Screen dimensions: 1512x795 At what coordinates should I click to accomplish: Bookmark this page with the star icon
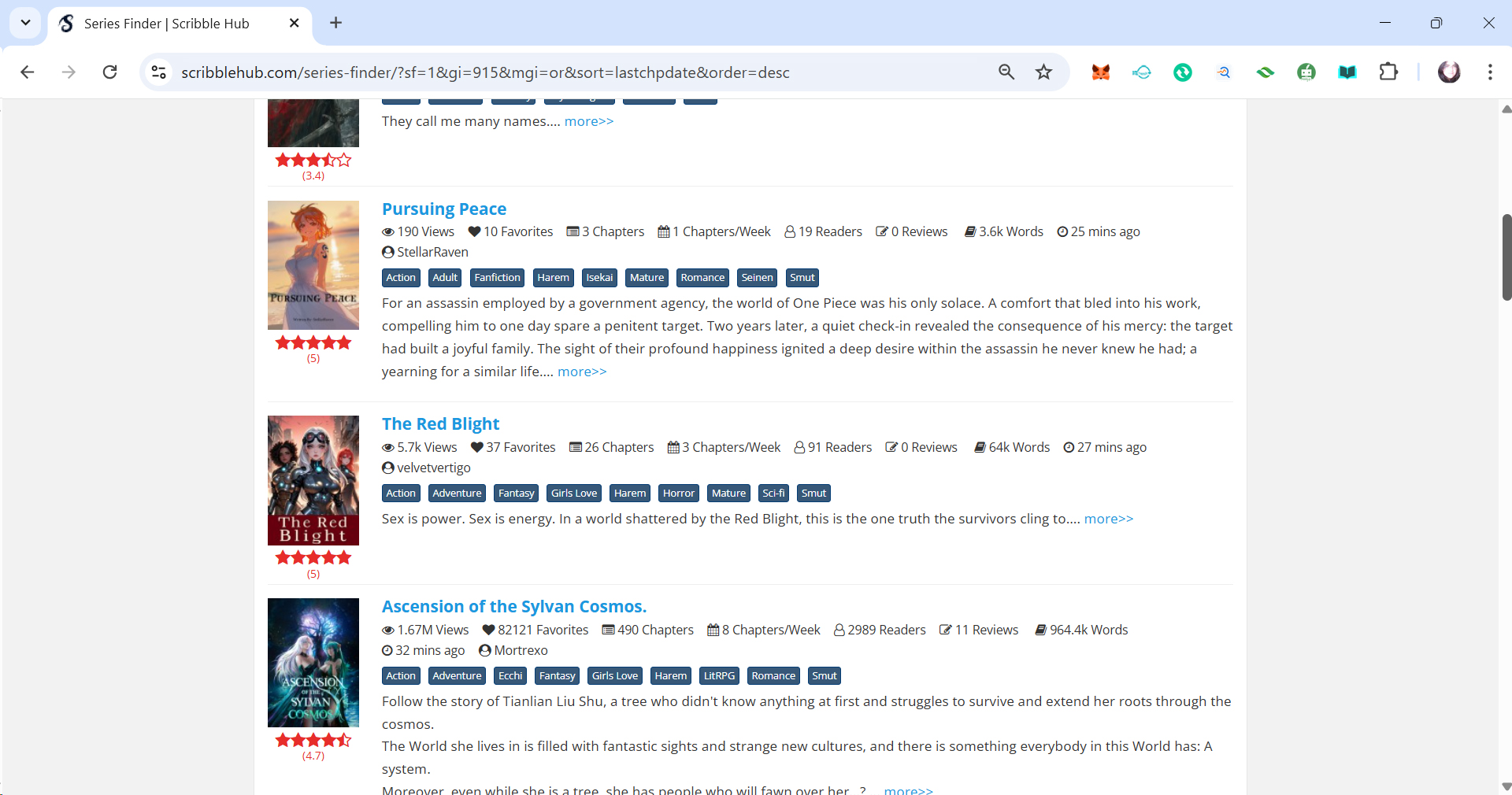click(1043, 72)
